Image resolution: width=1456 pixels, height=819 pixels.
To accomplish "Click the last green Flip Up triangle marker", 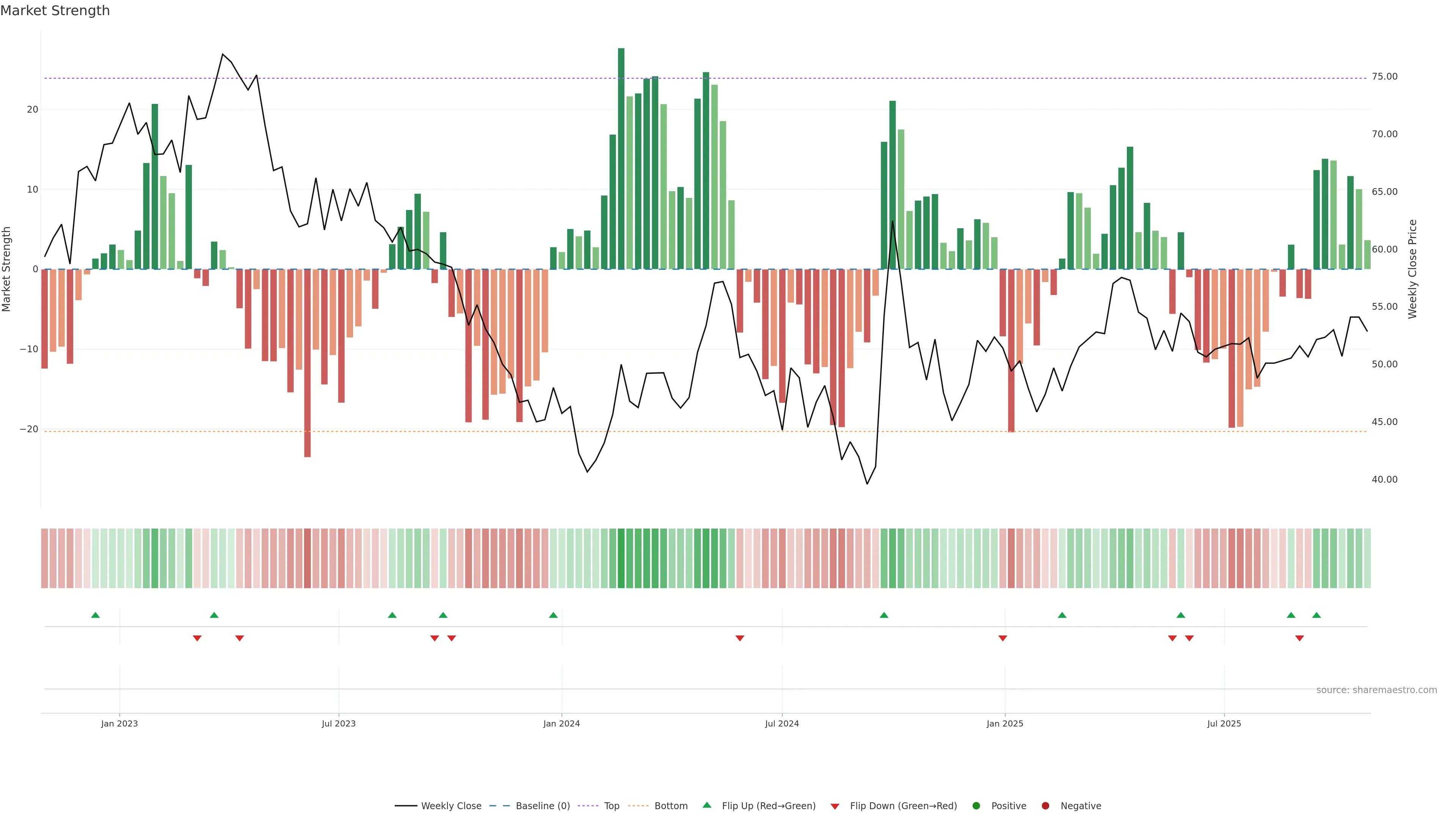I will pyautogui.click(x=1316, y=615).
